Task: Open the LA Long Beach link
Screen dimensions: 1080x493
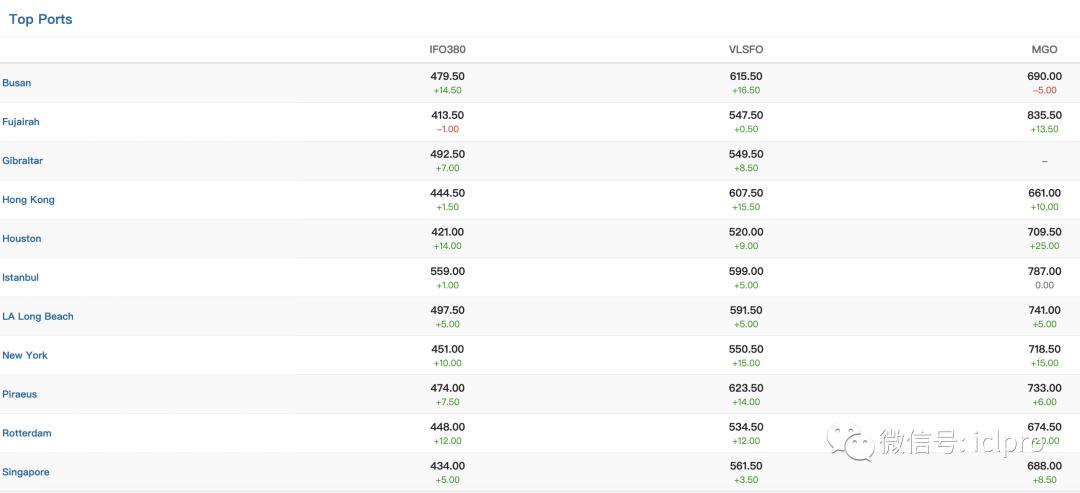Action: pyautogui.click(x=38, y=317)
